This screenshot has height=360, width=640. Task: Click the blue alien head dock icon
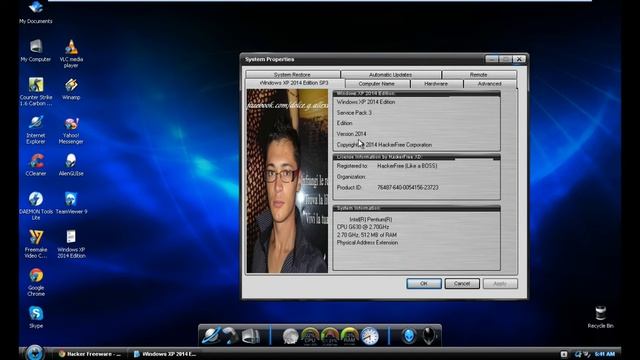(x=408, y=336)
